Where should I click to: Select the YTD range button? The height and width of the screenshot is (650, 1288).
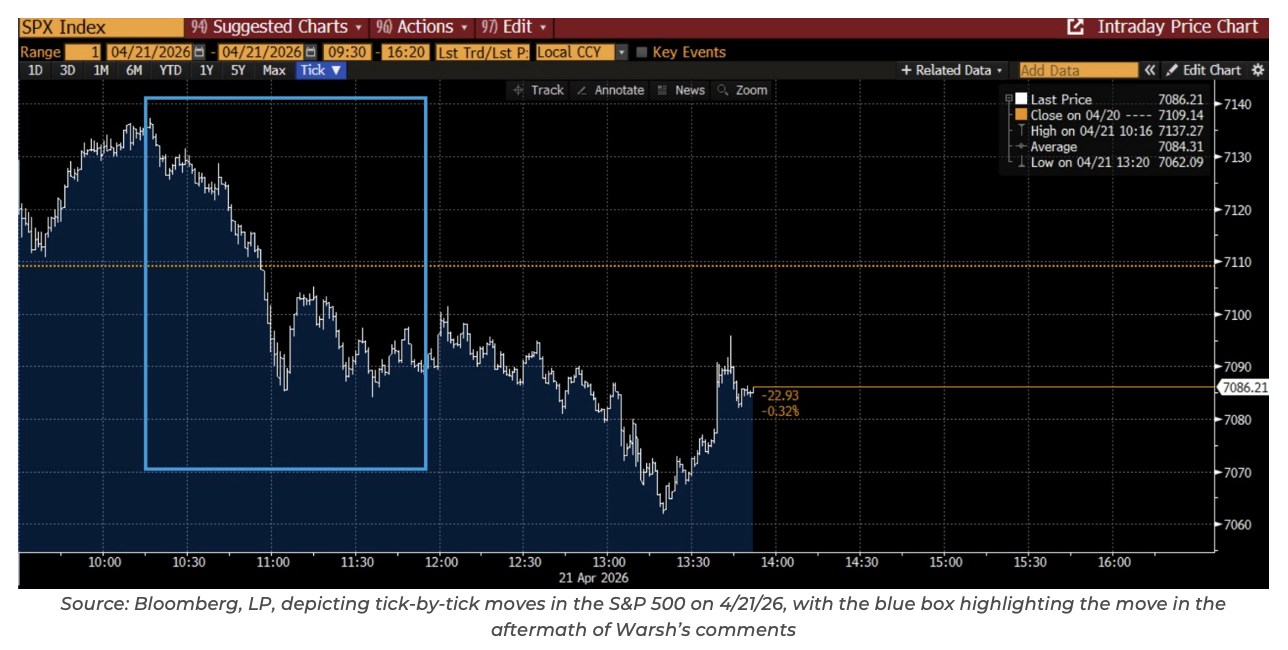pos(170,70)
